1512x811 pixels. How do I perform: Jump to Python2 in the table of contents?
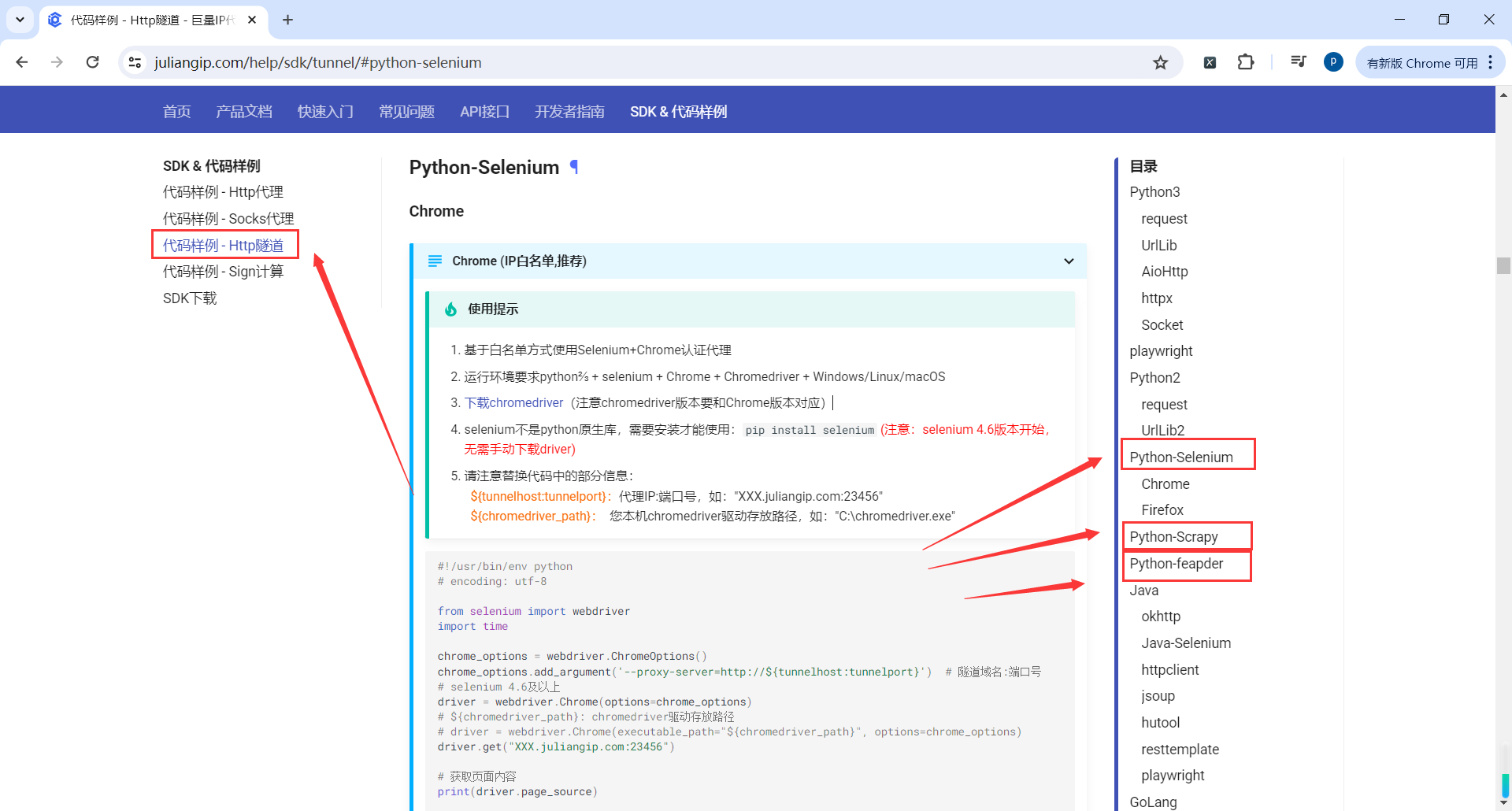[x=1154, y=378]
